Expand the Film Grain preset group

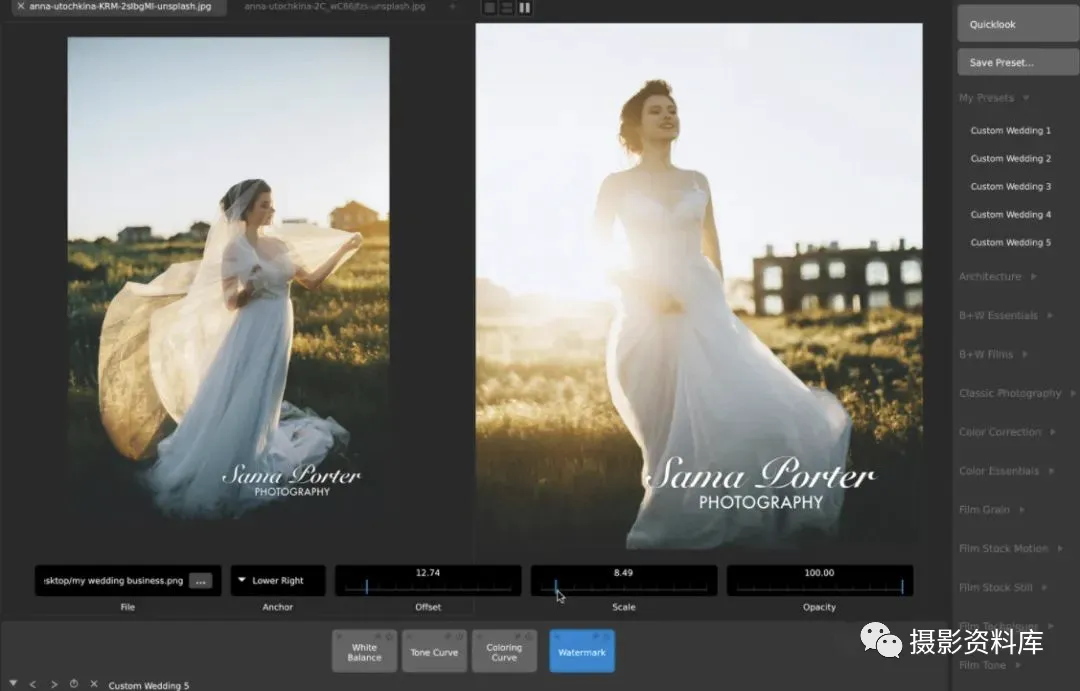(x=992, y=510)
